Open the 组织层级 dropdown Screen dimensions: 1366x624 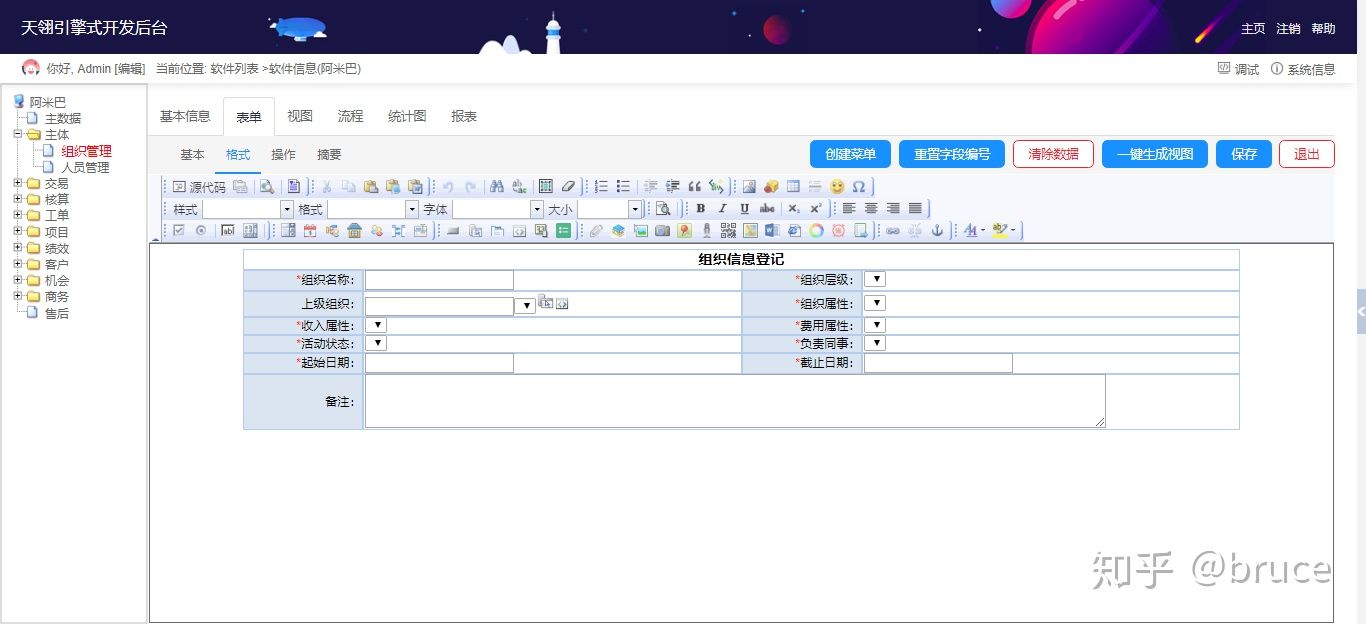874,279
